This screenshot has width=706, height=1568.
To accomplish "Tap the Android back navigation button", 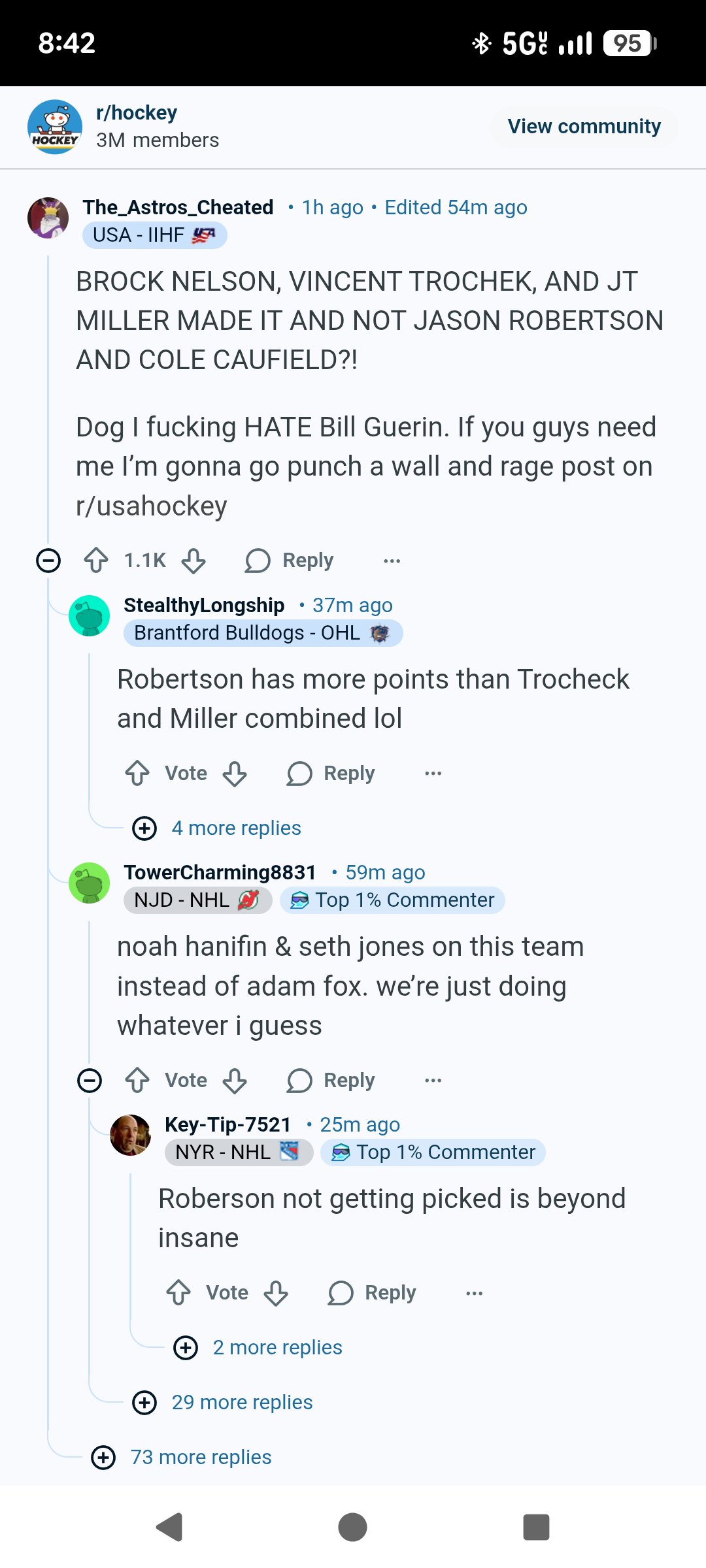I will 169,1527.
